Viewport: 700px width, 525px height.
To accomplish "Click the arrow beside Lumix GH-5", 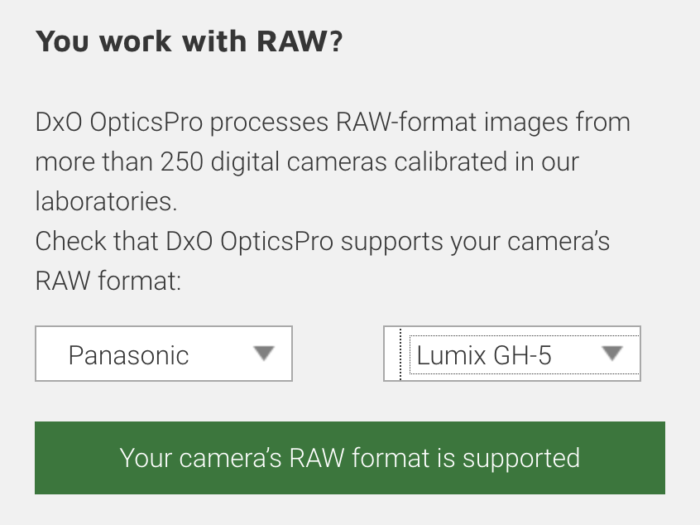I will (613, 353).
